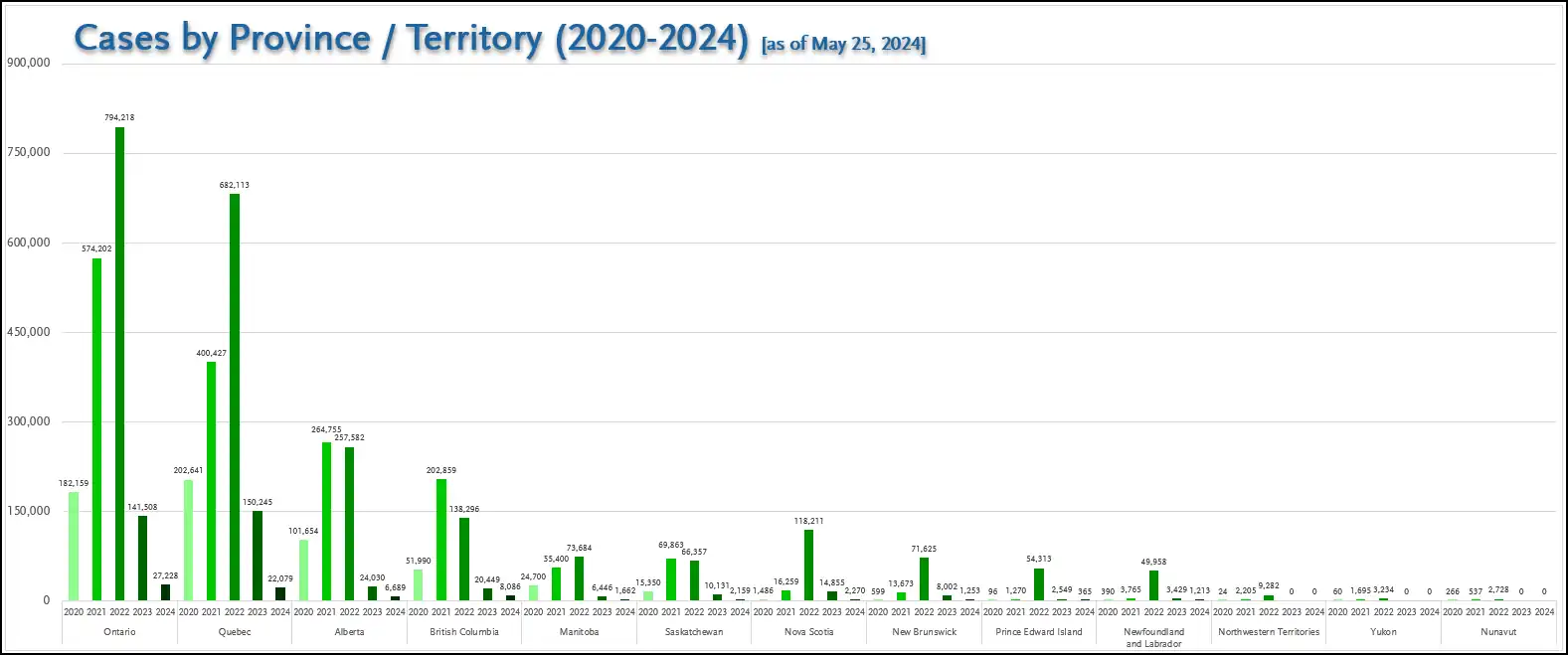Click the data label 71,625 for New Brunswick
The width and height of the screenshot is (1568, 655).
pos(924,549)
